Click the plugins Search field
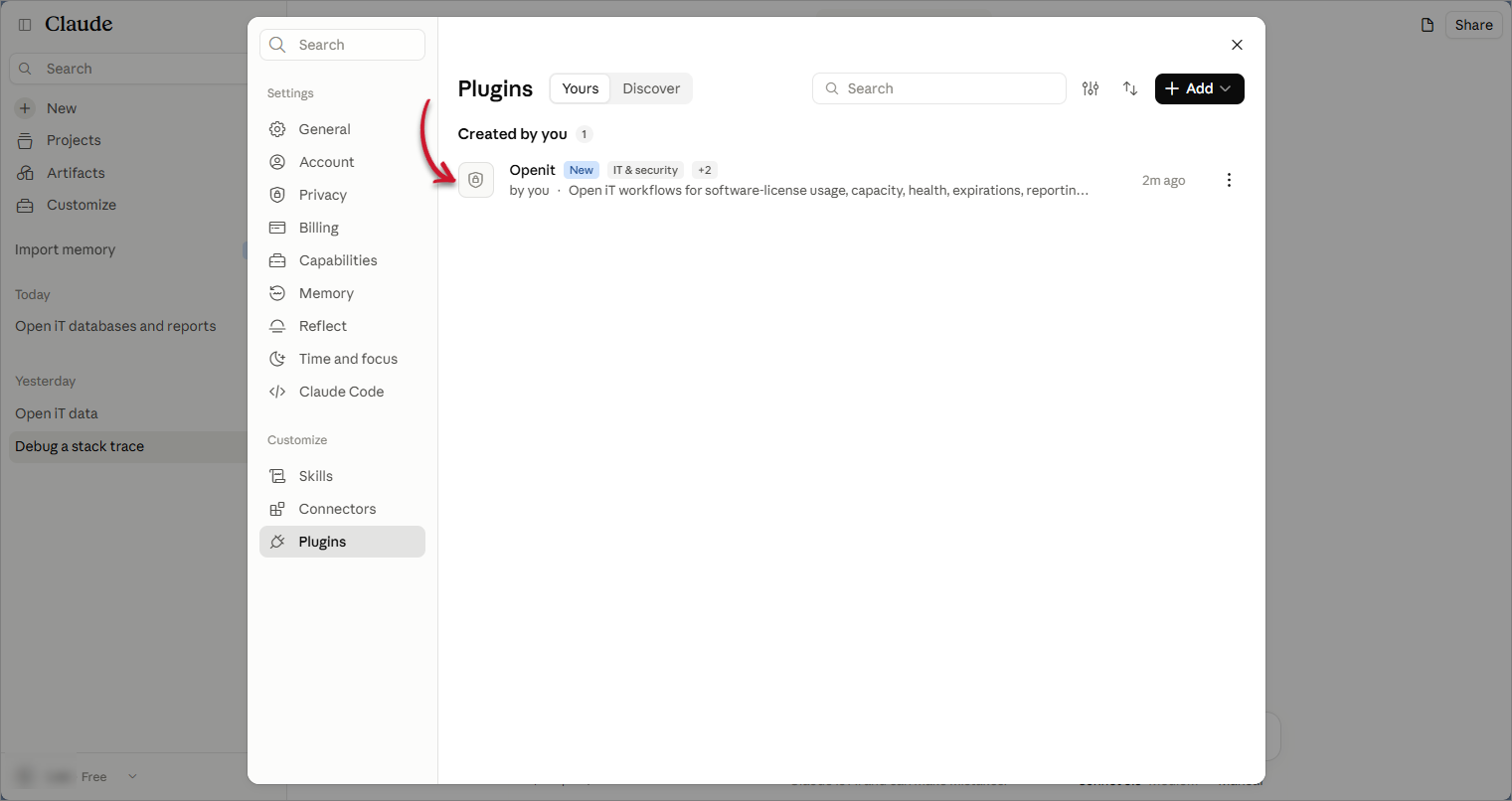Viewport: 1512px width, 801px height. click(x=939, y=88)
